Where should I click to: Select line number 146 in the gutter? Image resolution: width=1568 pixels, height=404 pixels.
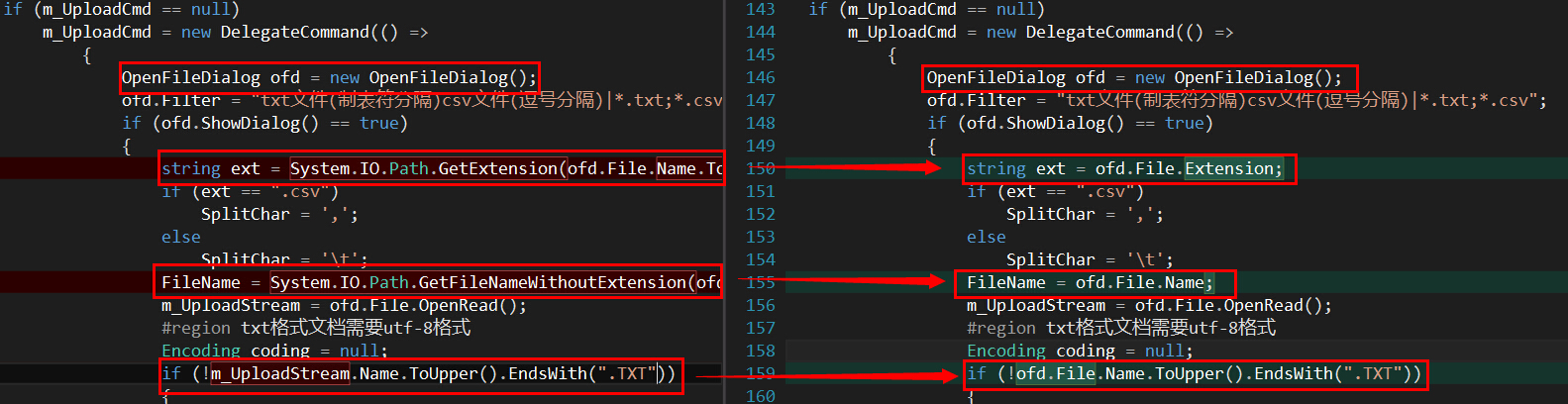761,77
